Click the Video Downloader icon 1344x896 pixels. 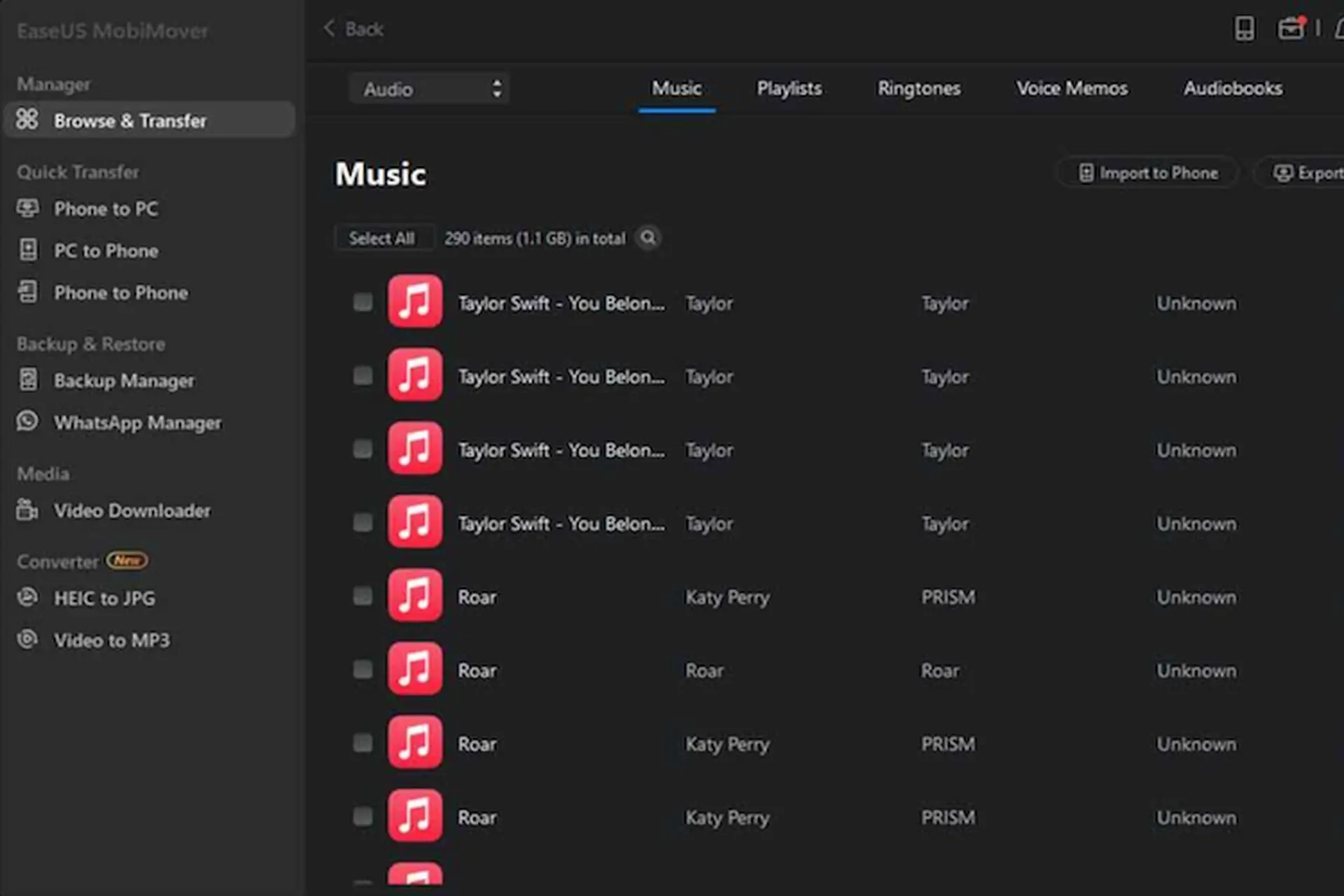click(28, 510)
